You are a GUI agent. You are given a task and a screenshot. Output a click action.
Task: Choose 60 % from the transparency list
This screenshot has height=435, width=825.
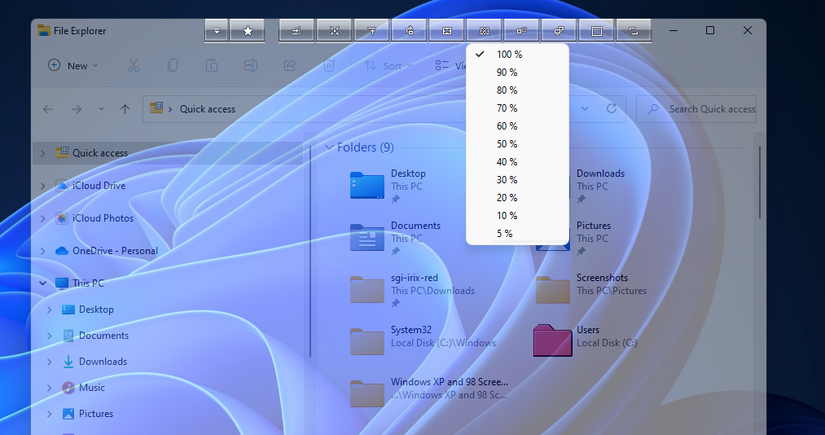pos(517,126)
